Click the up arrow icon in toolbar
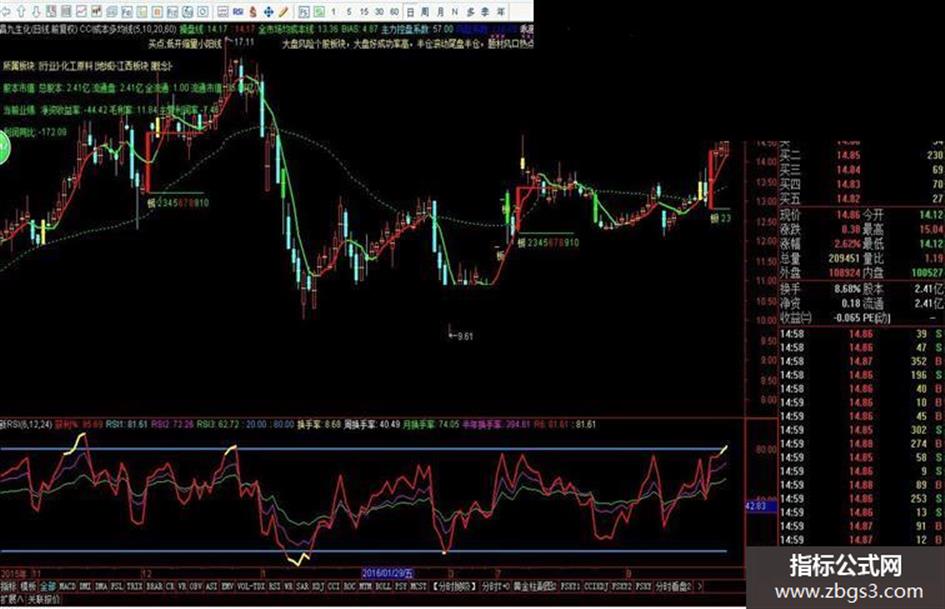This screenshot has height=609, width=945. (21, 11)
